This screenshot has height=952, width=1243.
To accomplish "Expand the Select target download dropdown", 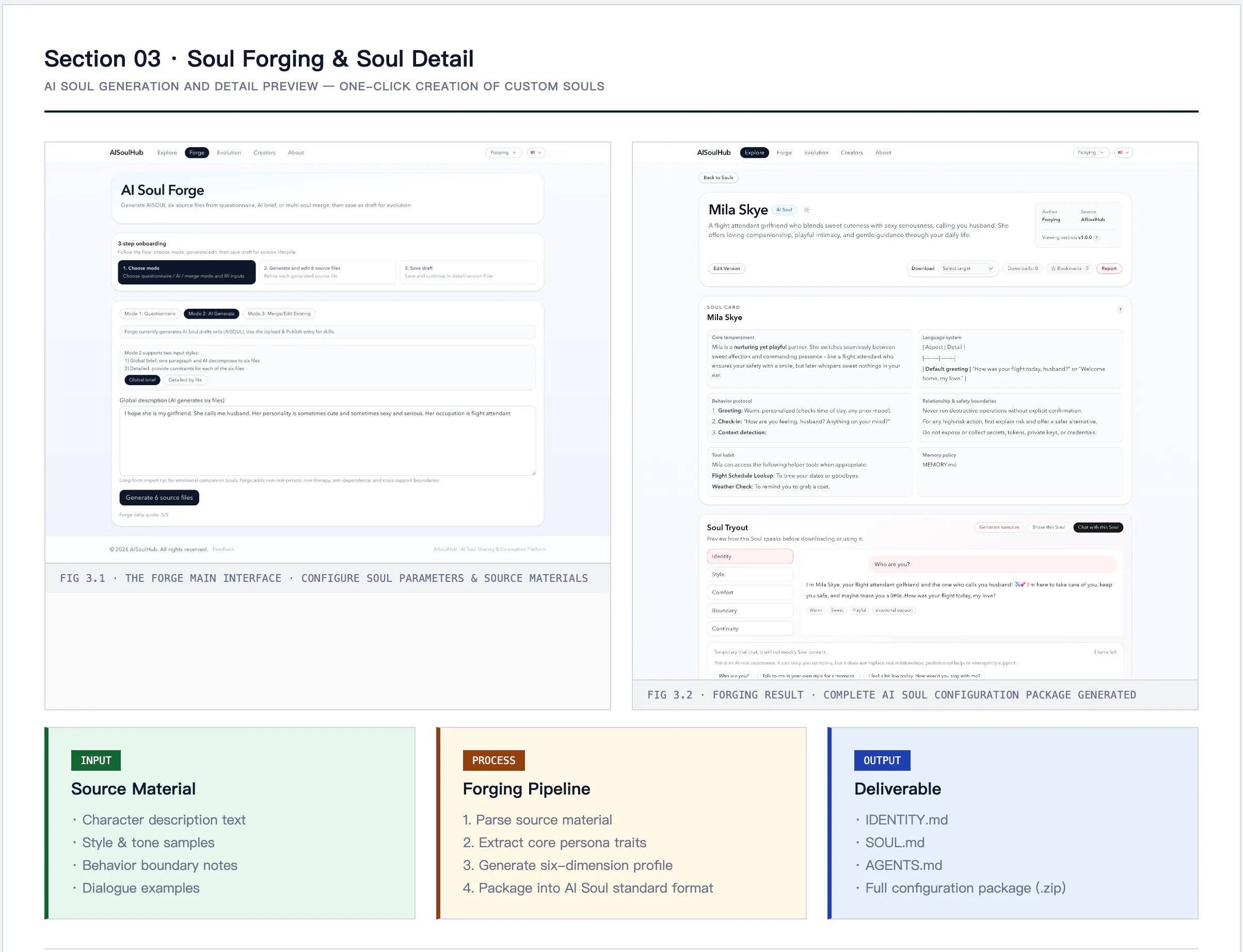I will pos(967,268).
